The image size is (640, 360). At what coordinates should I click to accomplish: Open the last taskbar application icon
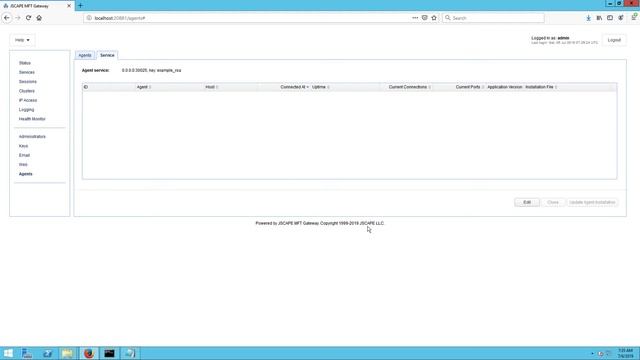point(130,353)
